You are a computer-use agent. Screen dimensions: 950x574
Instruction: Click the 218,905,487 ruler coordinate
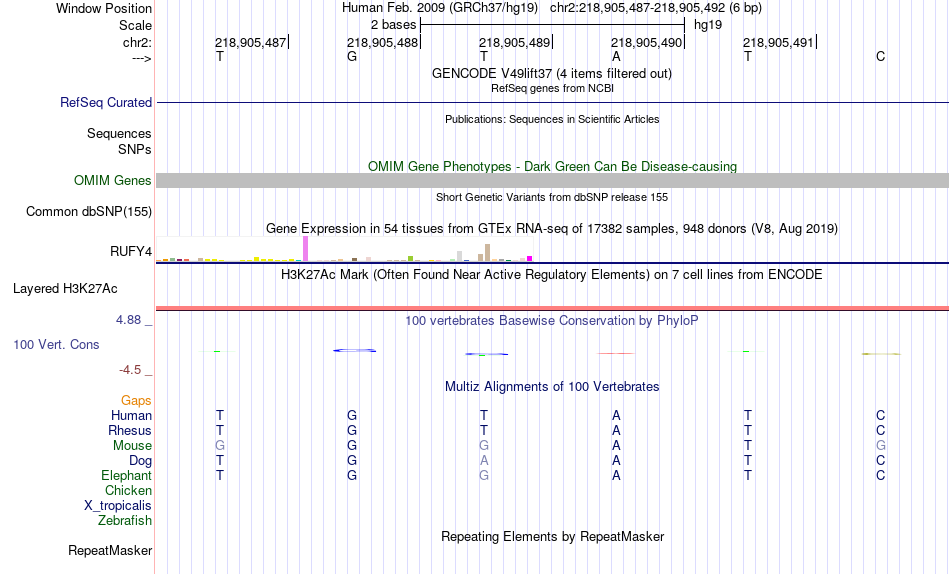point(250,42)
